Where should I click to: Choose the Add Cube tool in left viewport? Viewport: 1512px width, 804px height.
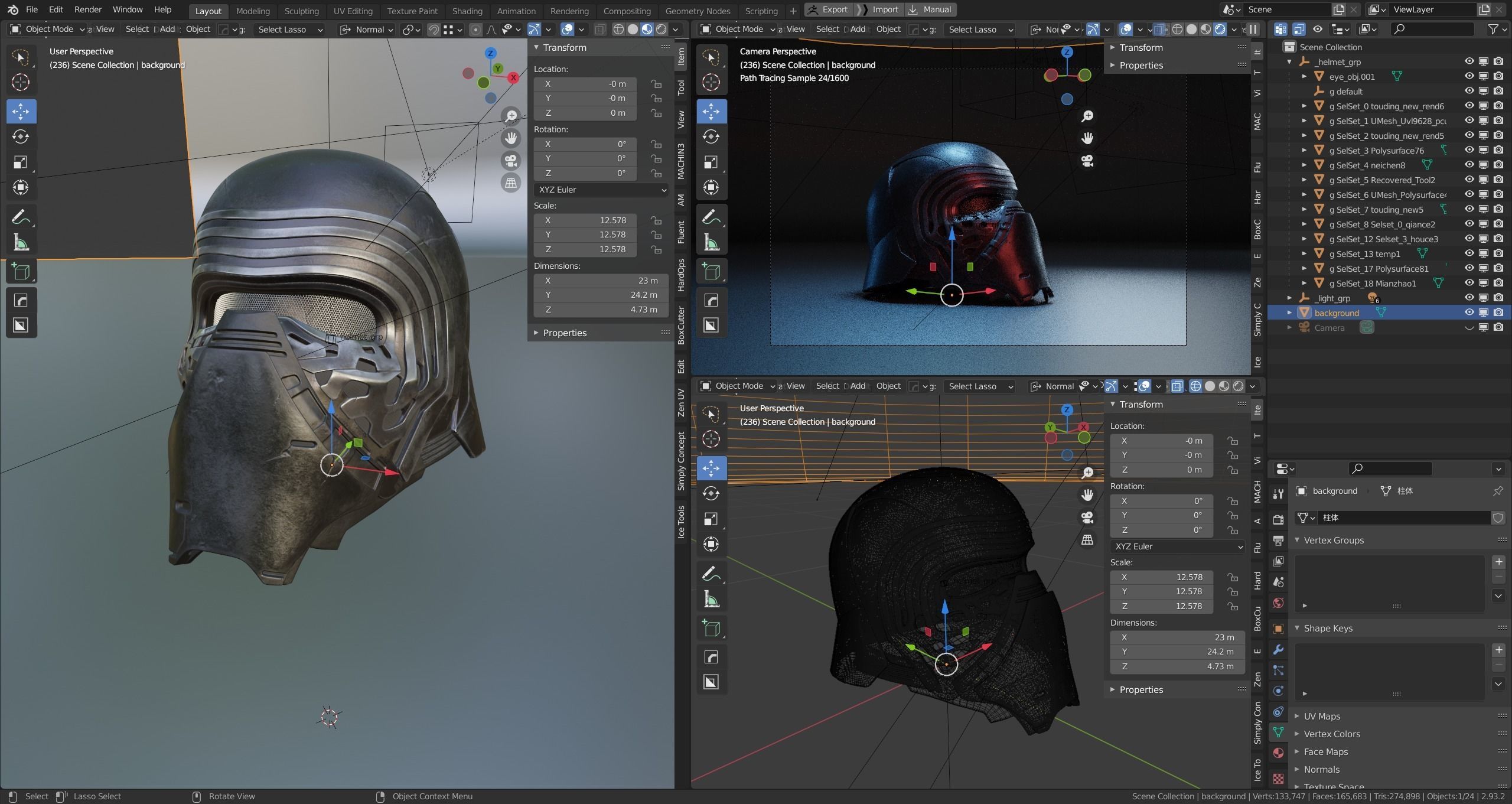(x=21, y=272)
